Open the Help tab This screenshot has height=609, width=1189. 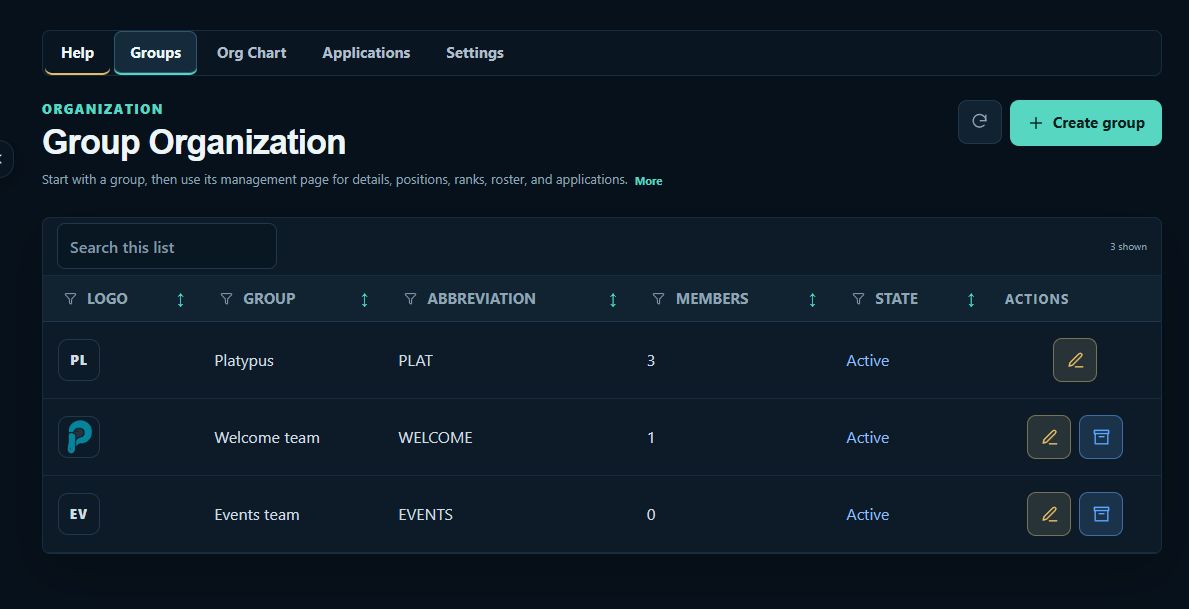click(77, 52)
